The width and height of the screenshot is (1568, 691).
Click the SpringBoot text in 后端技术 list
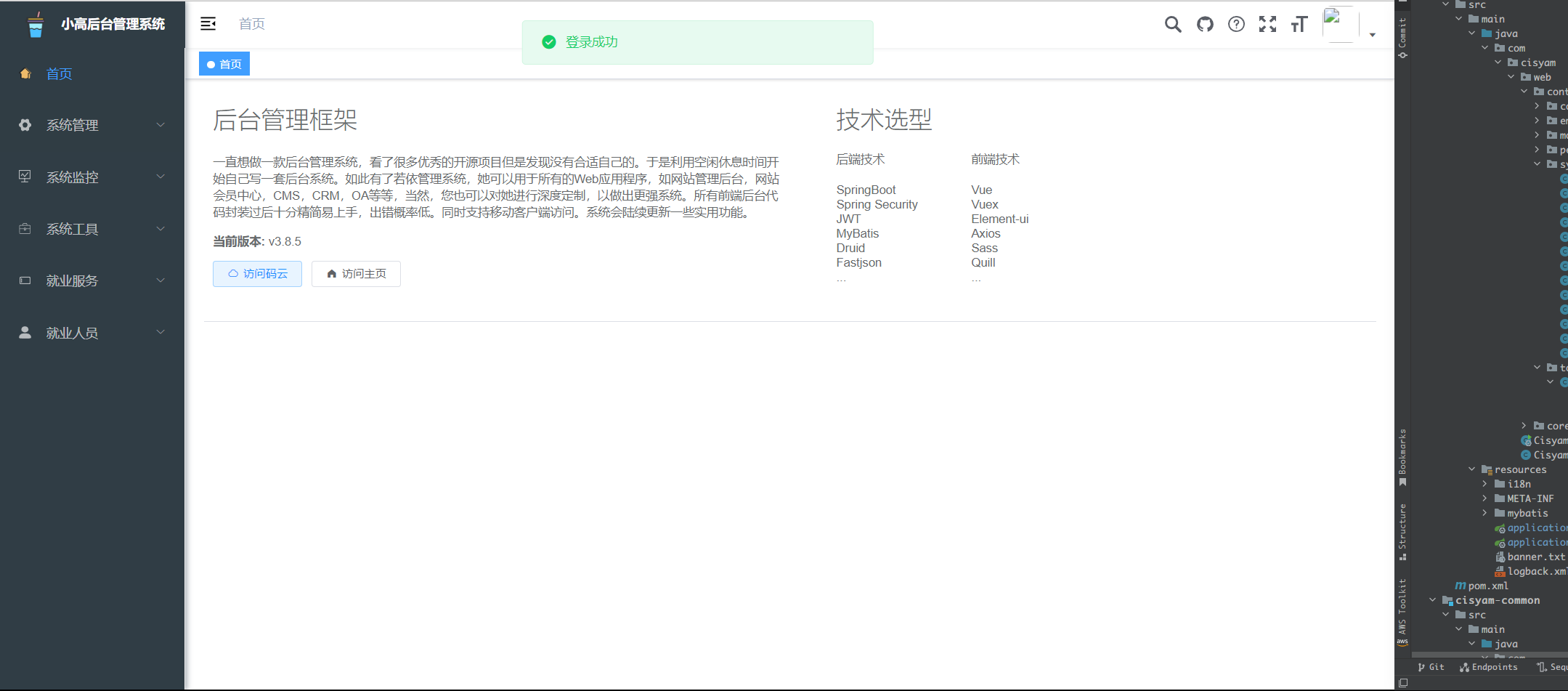(866, 190)
